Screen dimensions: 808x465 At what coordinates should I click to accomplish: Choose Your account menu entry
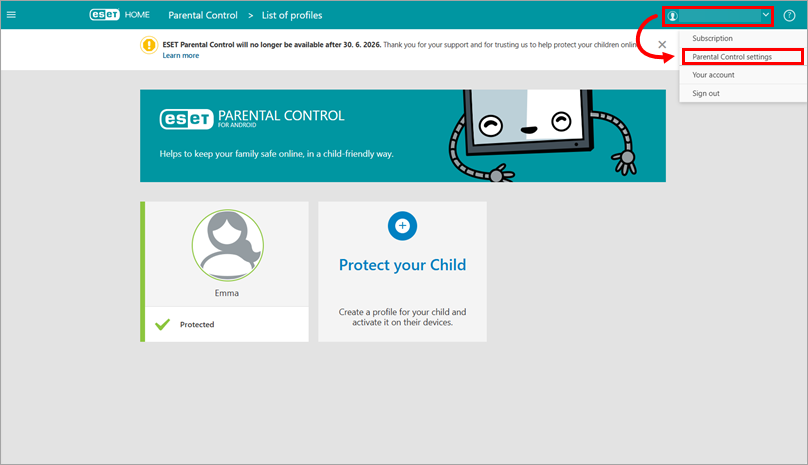(x=713, y=75)
